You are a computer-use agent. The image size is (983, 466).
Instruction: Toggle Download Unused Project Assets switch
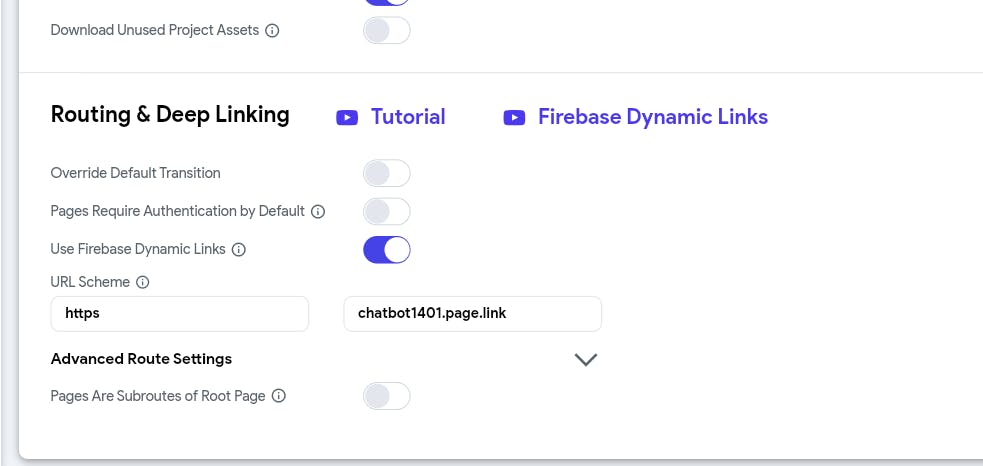point(386,31)
